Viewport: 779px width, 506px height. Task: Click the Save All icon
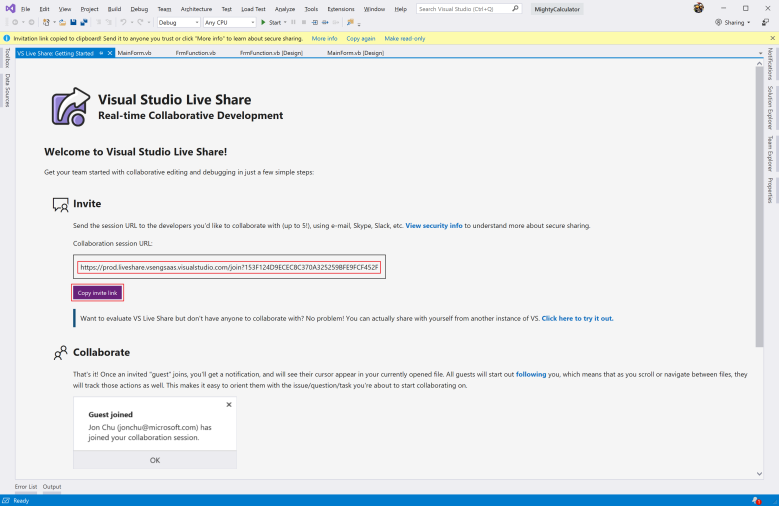click(x=84, y=22)
